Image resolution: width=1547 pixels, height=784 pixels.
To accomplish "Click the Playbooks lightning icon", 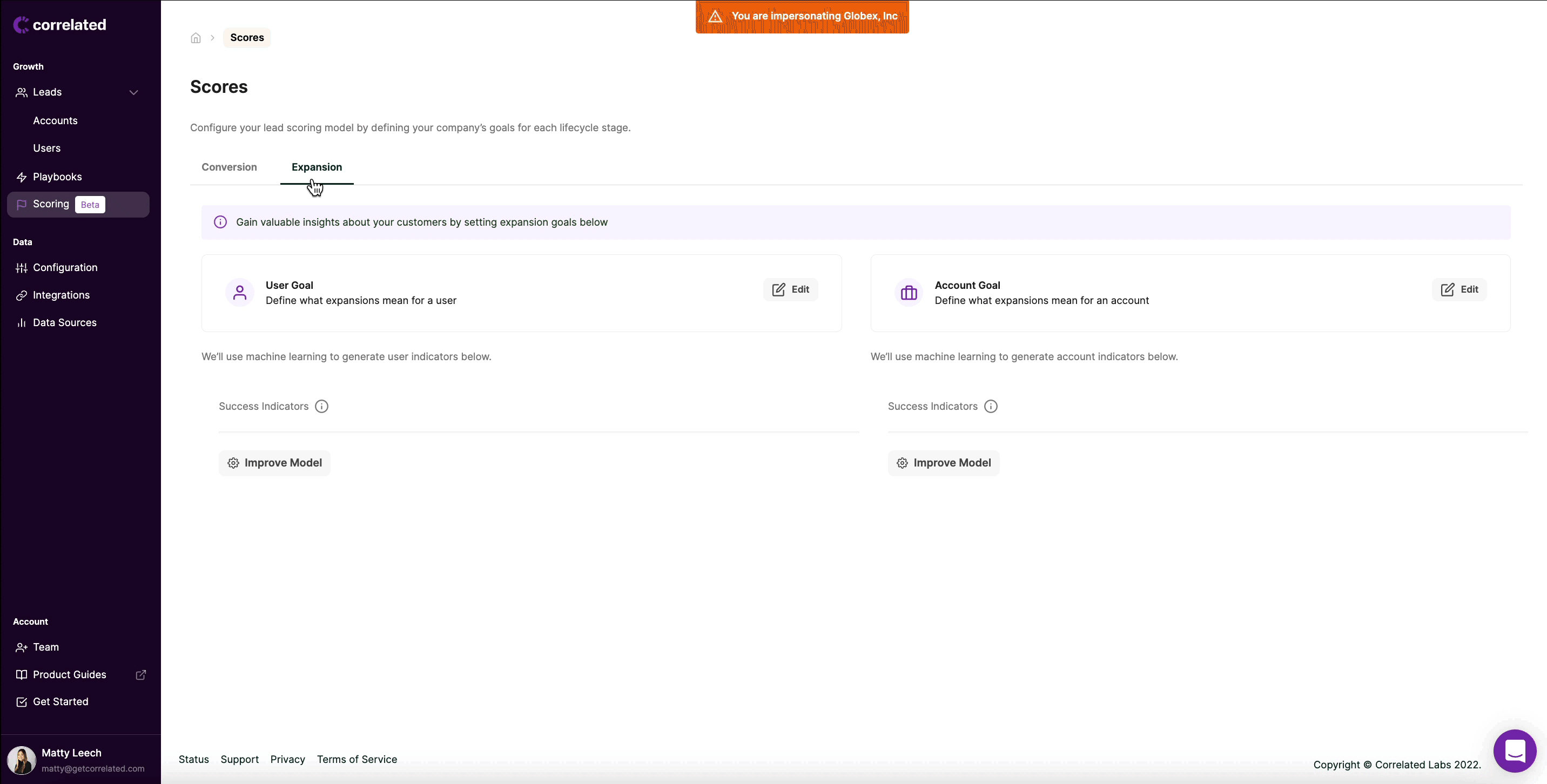I will click(x=22, y=177).
